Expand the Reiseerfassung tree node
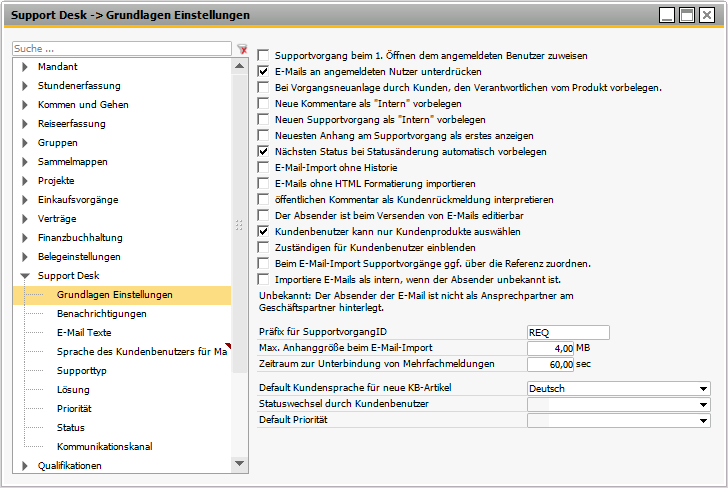This screenshot has width=728, height=488. pyautogui.click(x=25, y=124)
